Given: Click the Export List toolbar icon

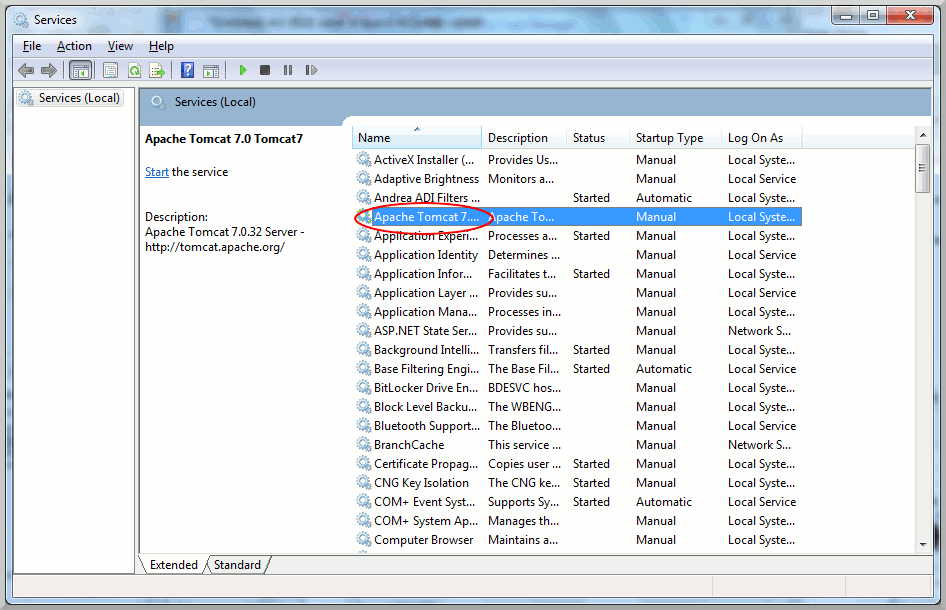Looking at the screenshot, I should tap(157, 70).
